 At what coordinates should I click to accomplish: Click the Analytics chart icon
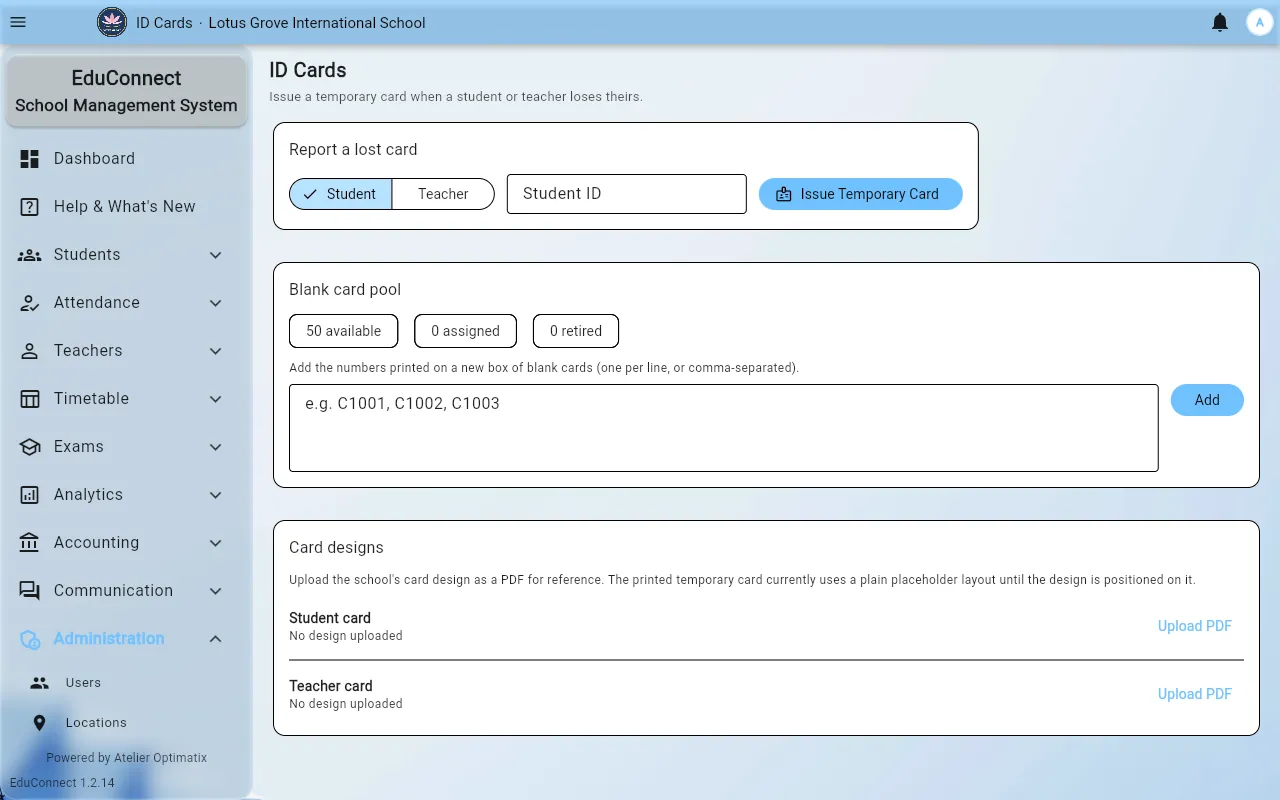click(30, 494)
